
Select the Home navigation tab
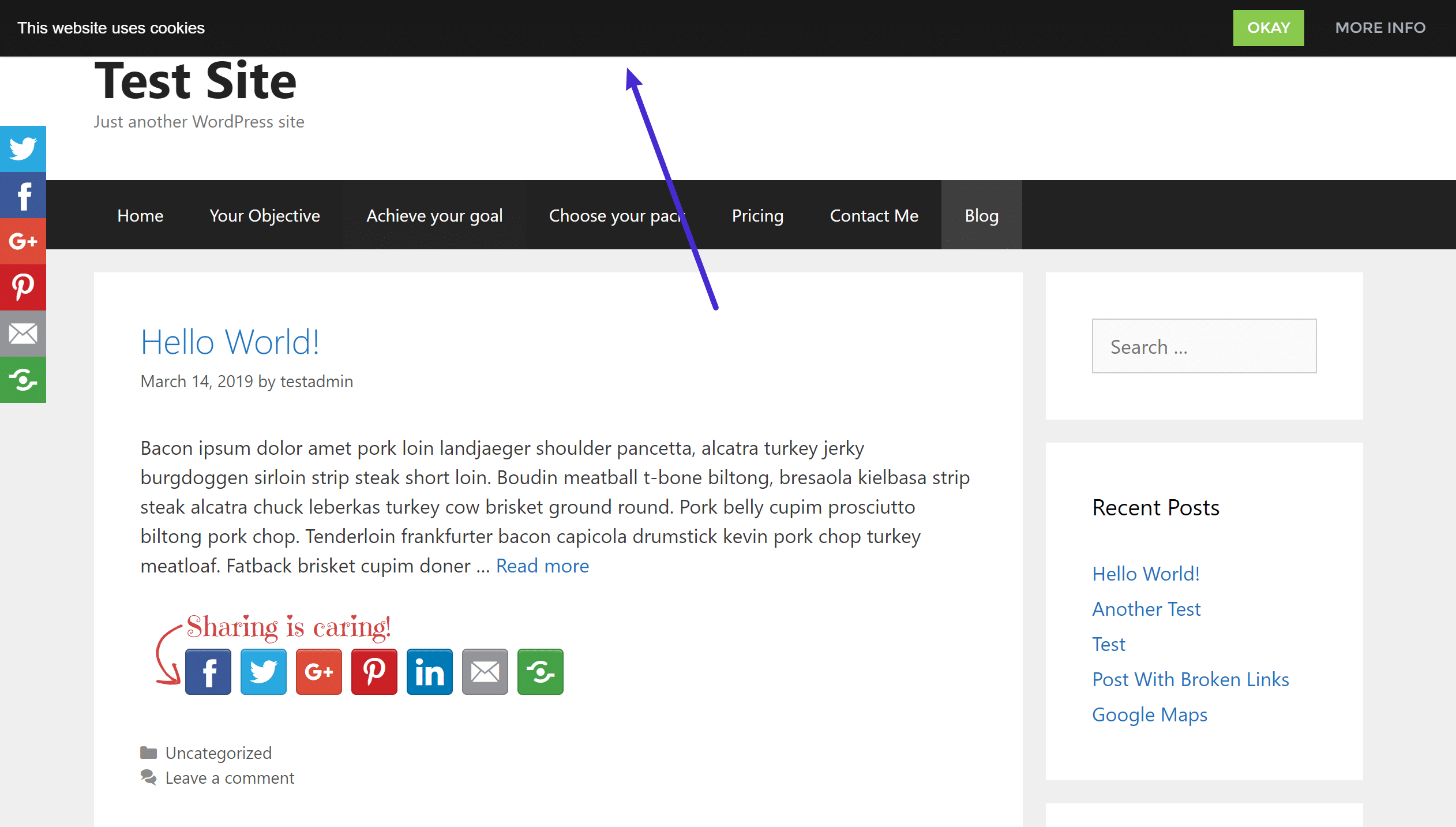pos(140,215)
